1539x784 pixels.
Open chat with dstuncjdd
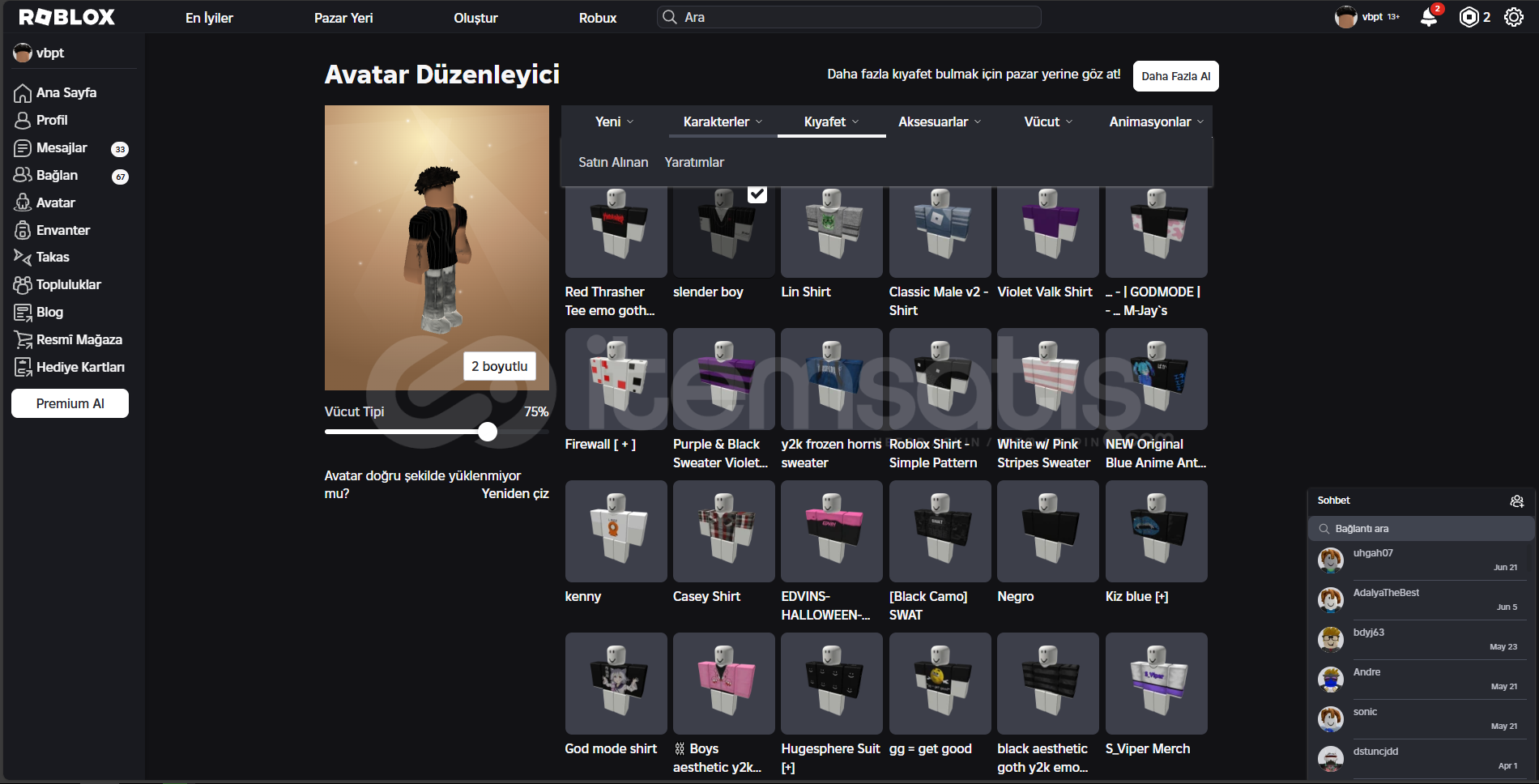[x=1422, y=759]
